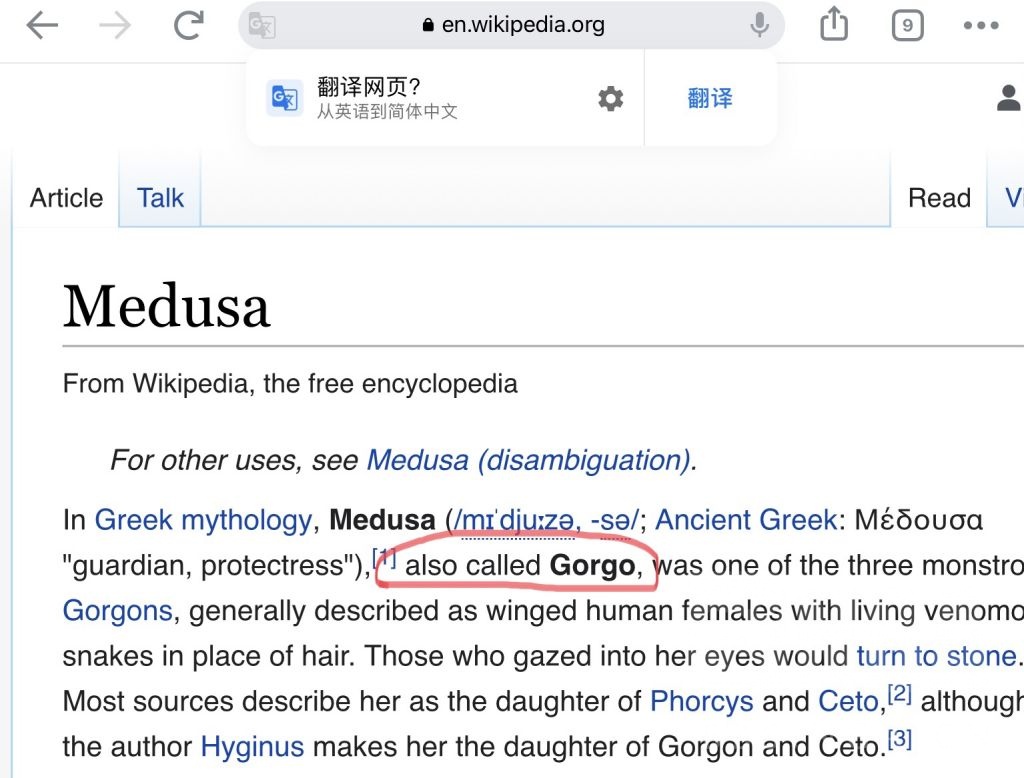Switch to the Talk tab
The image size is (1024, 778).
point(160,198)
